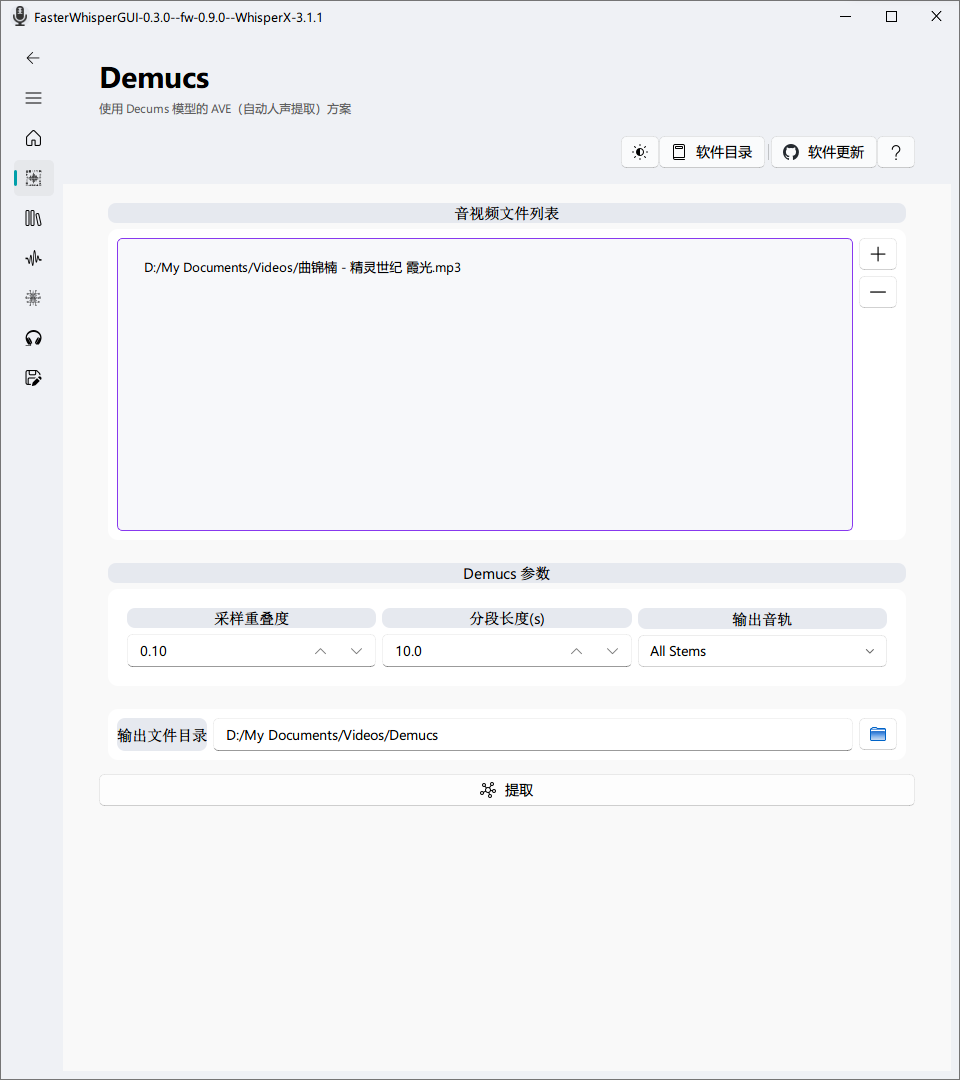Decrease 采样重叠度 value with down arrow
960x1080 pixels.
click(x=356, y=652)
